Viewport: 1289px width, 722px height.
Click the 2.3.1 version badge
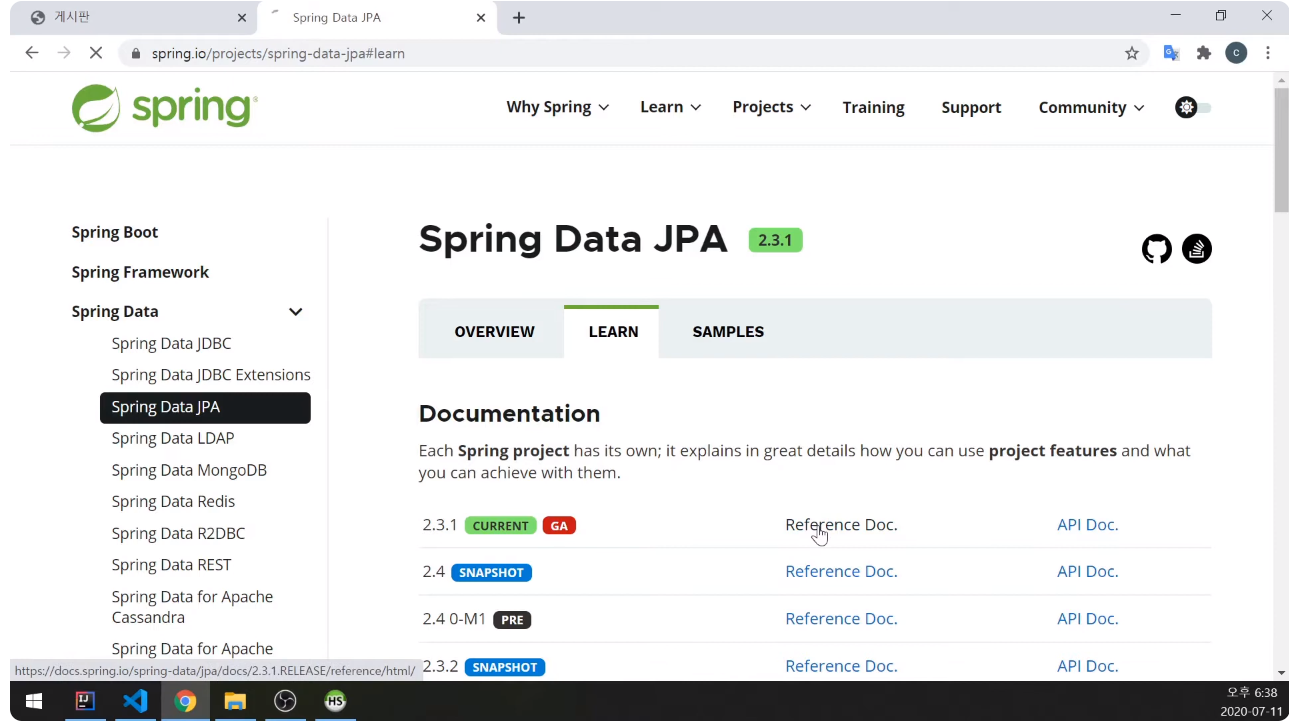[775, 240]
